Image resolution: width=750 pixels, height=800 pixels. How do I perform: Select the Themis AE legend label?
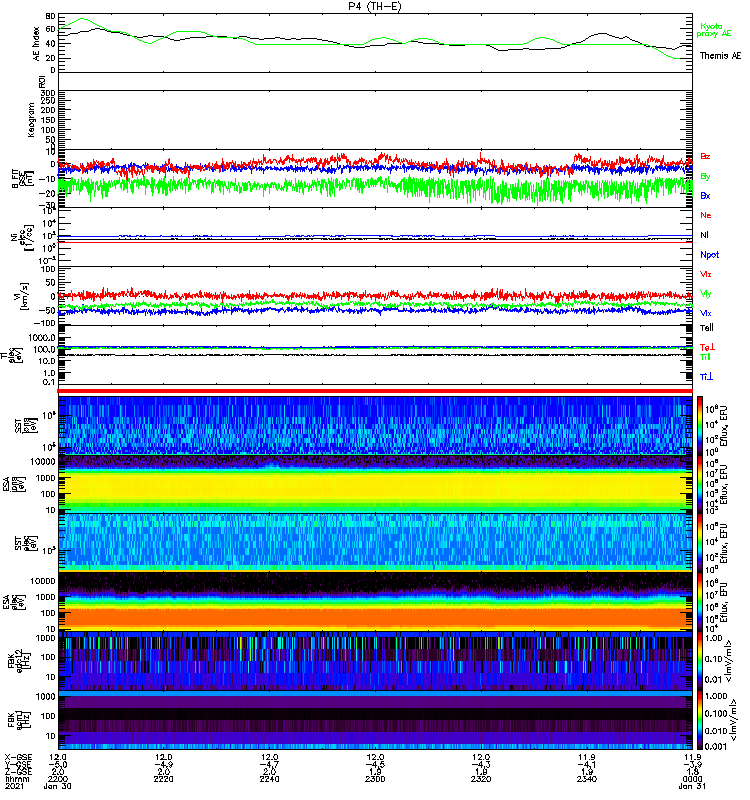720,56
